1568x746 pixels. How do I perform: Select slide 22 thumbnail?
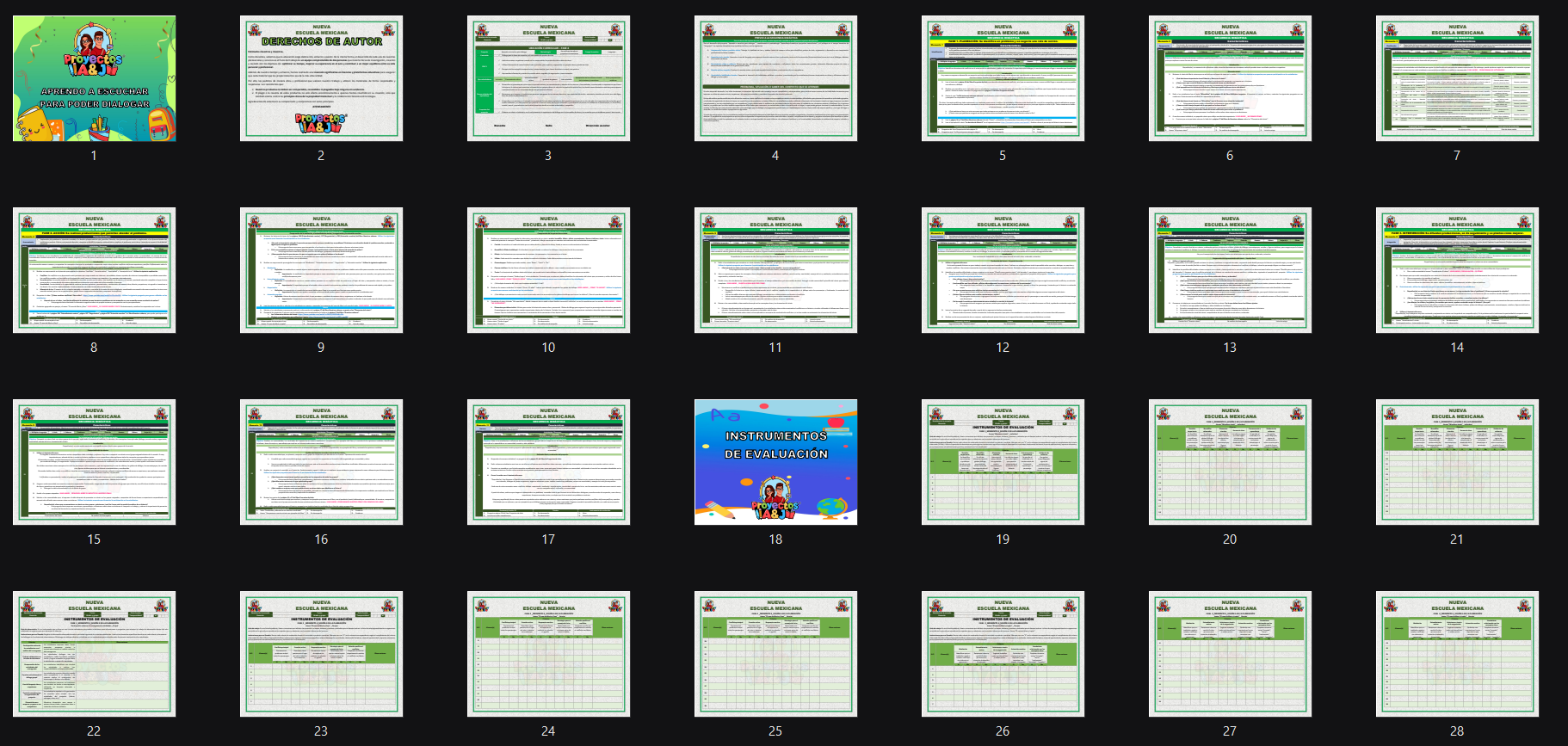coord(94,654)
